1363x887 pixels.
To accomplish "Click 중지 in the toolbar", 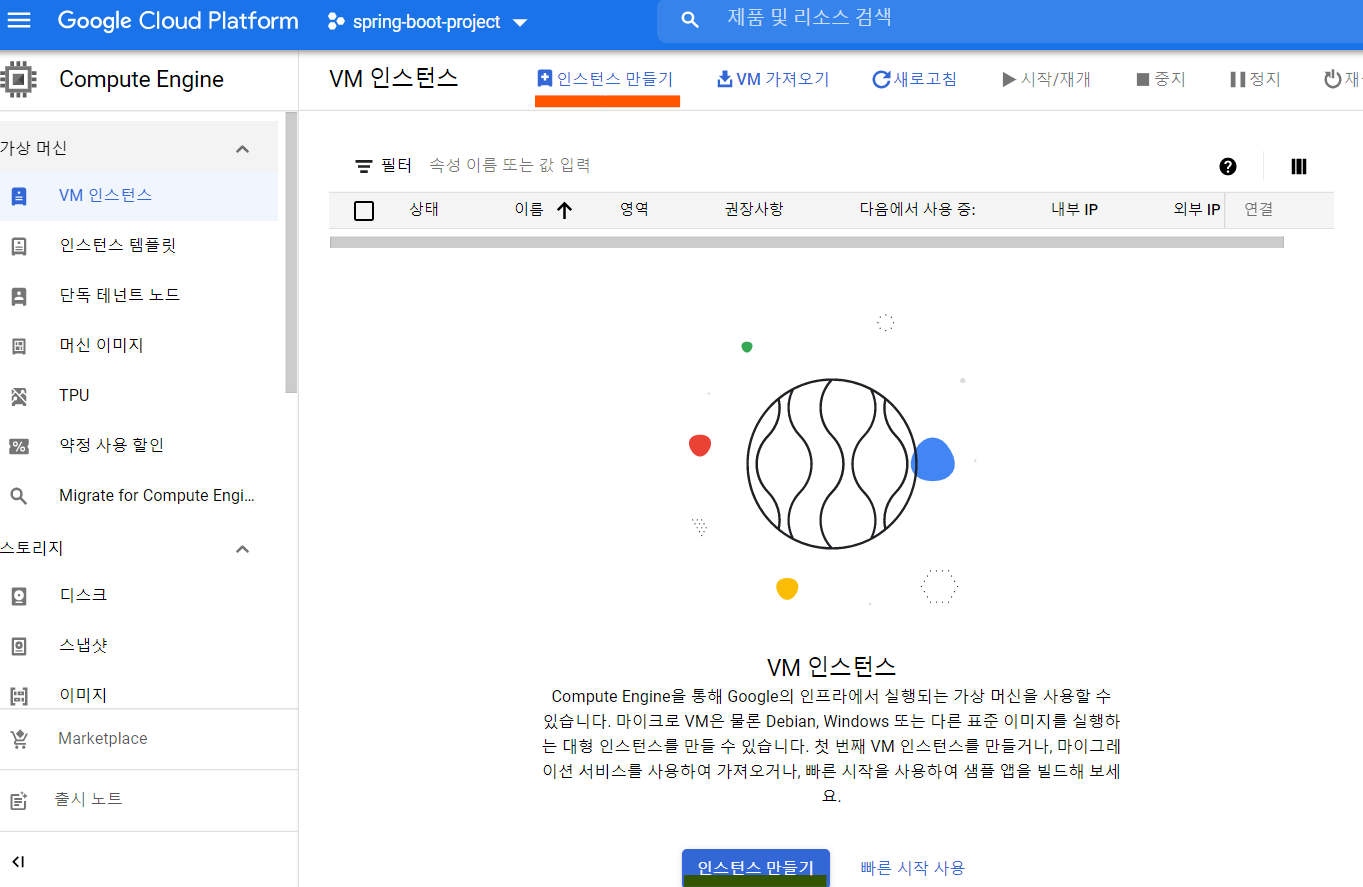I will (1160, 79).
